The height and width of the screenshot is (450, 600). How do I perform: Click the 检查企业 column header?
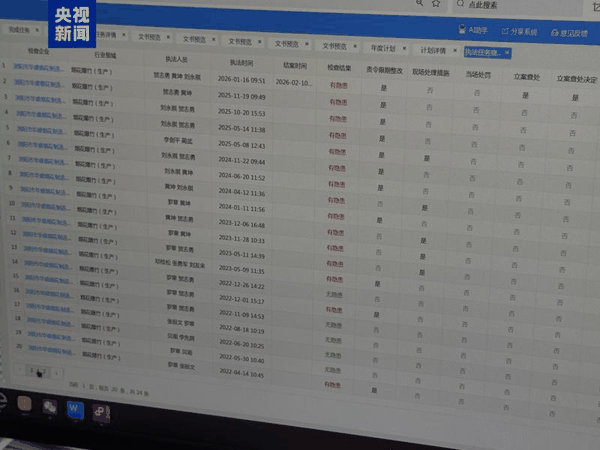(38, 51)
